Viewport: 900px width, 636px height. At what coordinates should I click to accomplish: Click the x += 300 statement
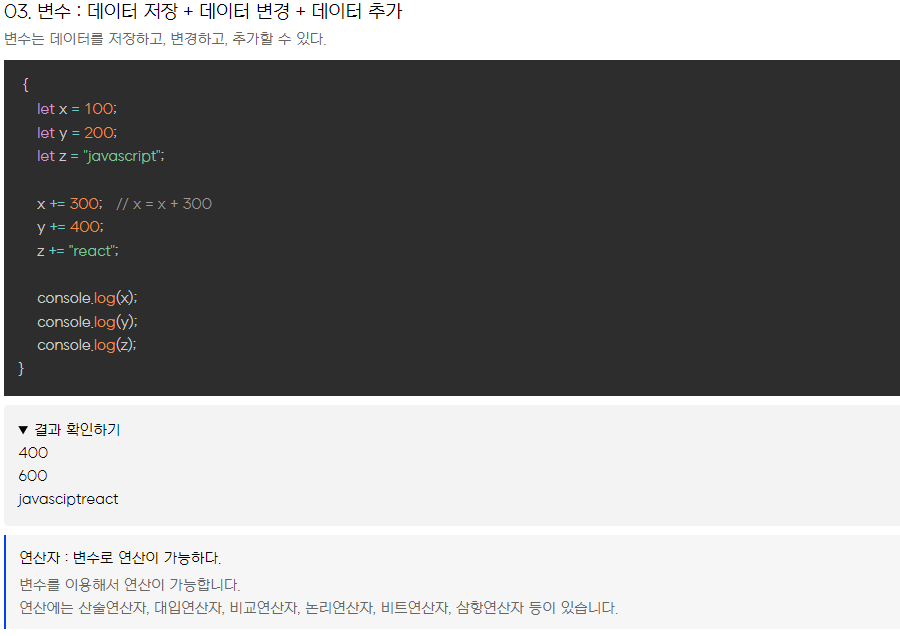pos(70,204)
